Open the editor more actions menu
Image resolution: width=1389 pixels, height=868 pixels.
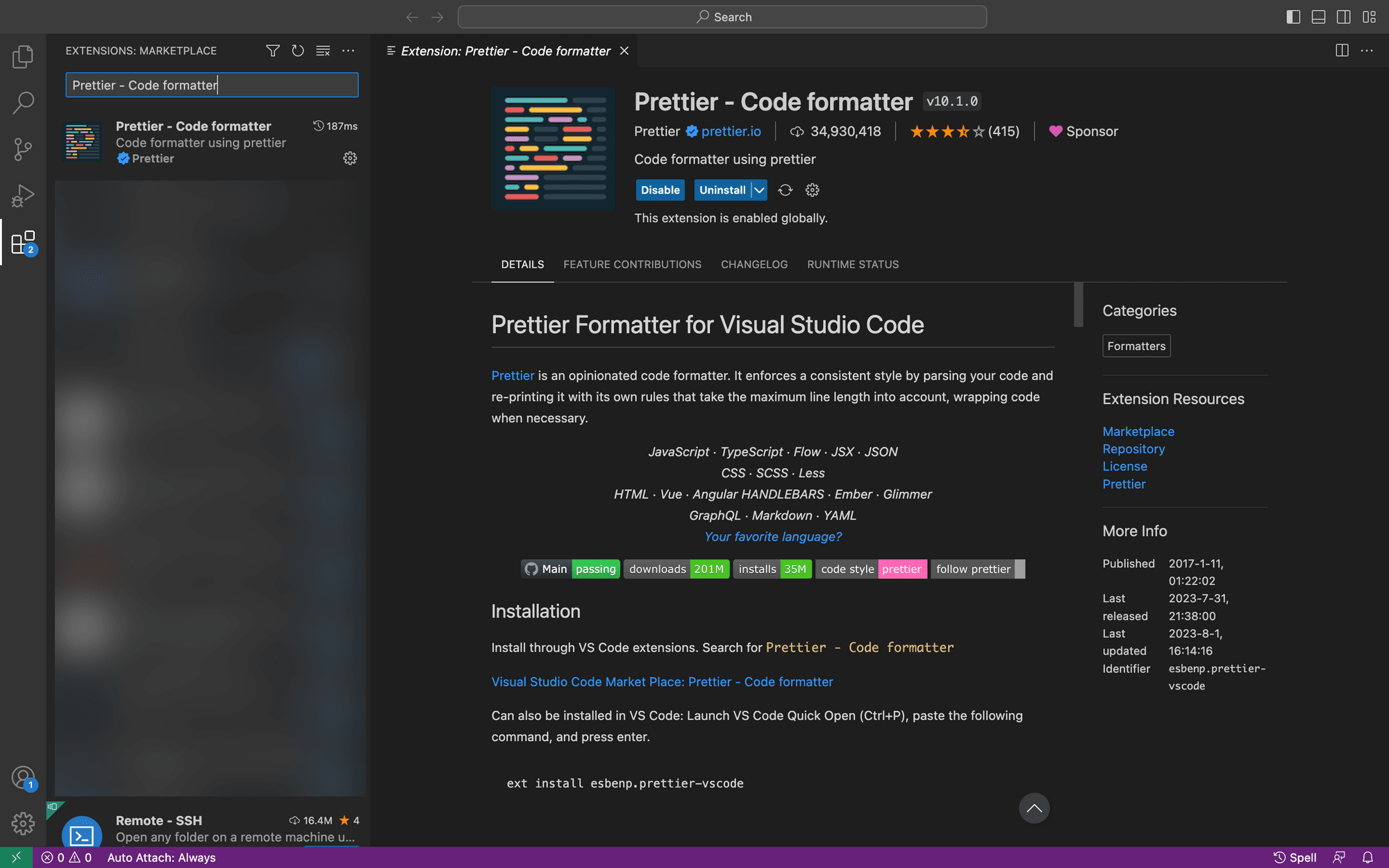[x=1367, y=51]
